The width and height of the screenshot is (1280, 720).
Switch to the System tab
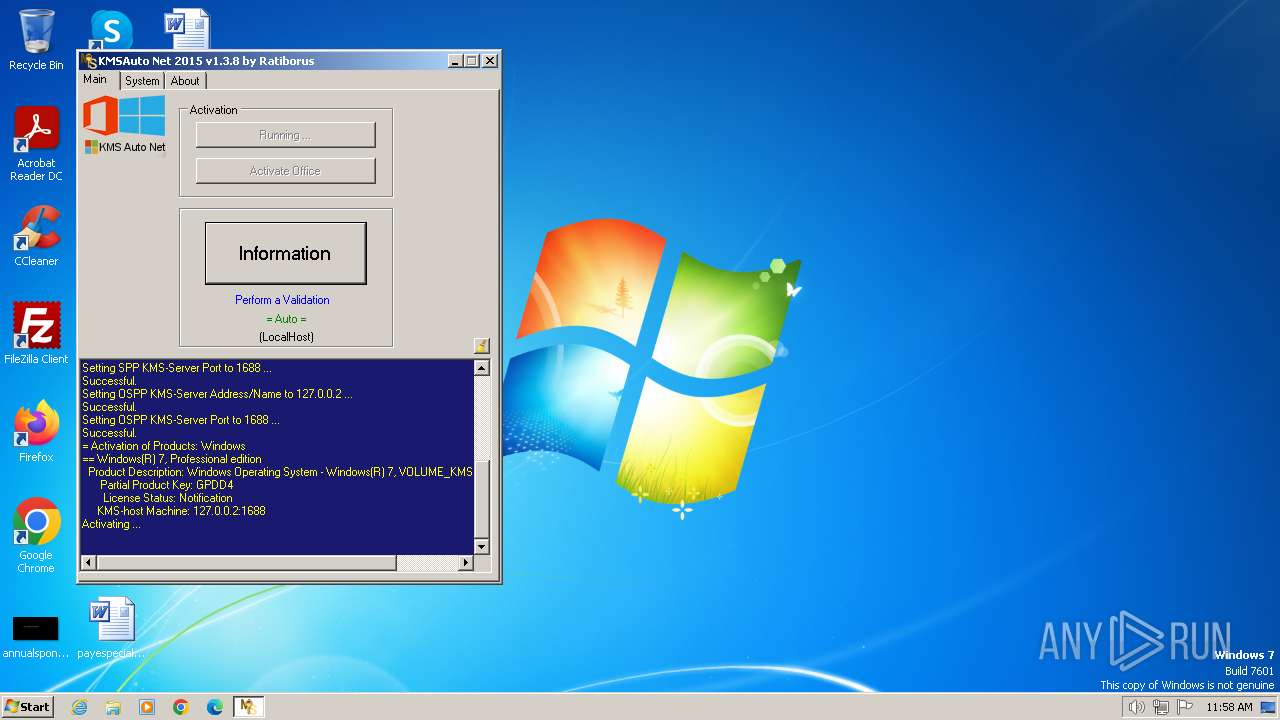point(142,81)
